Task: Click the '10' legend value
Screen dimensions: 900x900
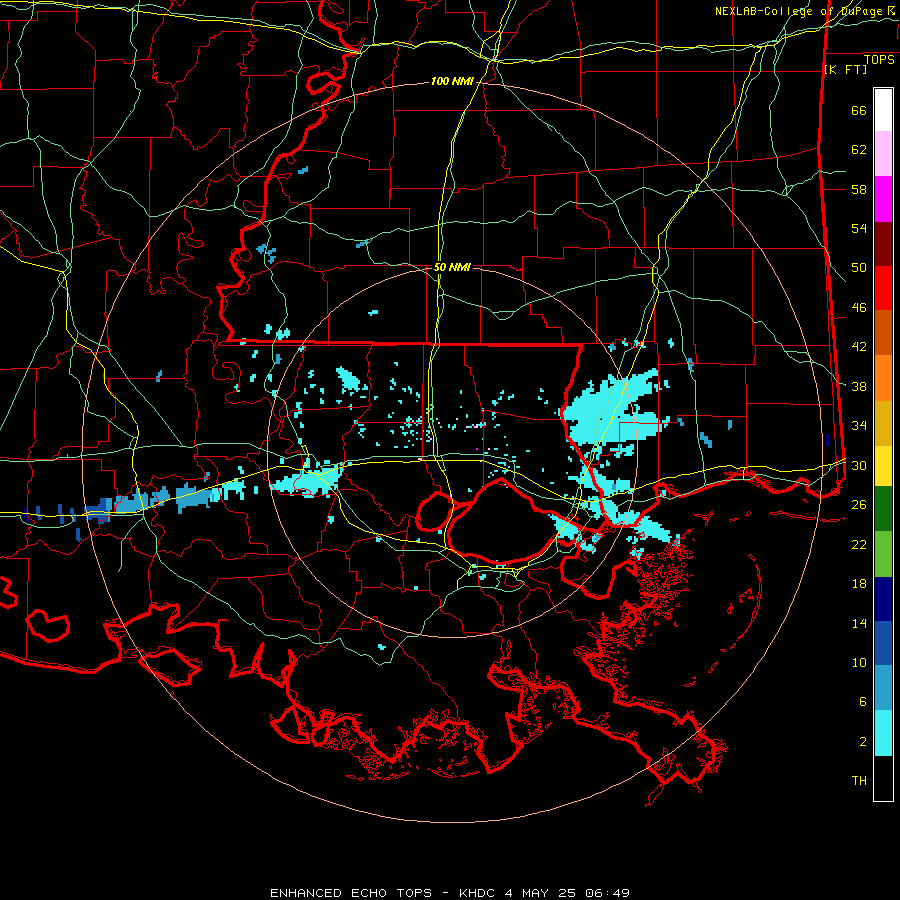Action: pyautogui.click(x=859, y=662)
